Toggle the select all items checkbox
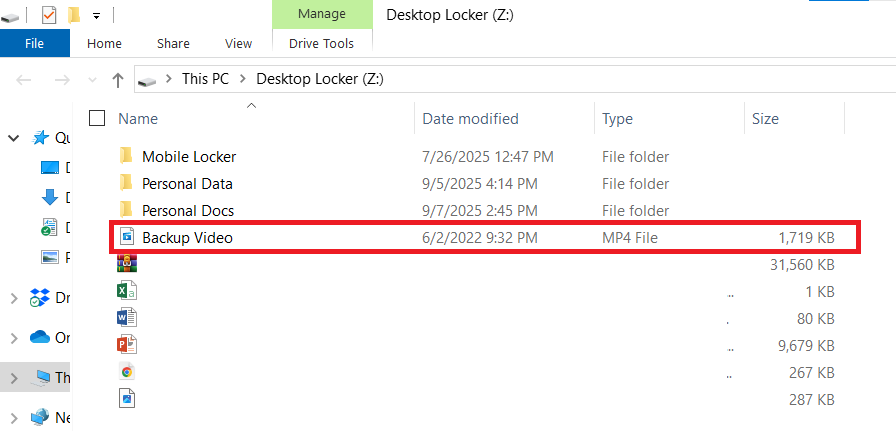This screenshot has height=431, width=896. pyautogui.click(x=97, y=118)
